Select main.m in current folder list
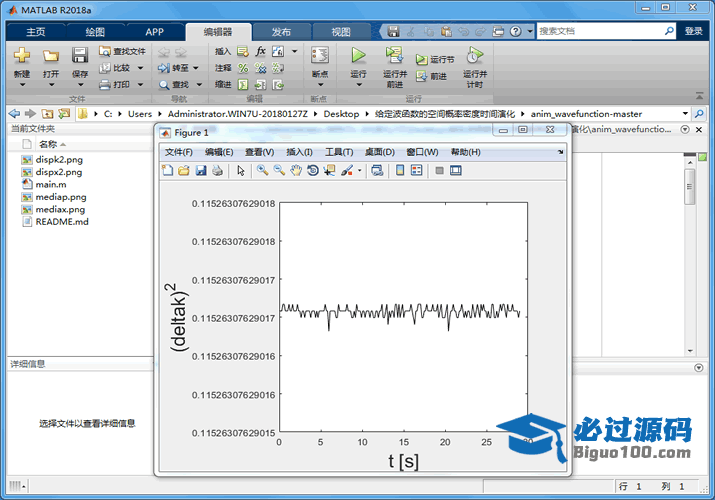The height and width of the screenshot is (500, 715). coord(51,184)
